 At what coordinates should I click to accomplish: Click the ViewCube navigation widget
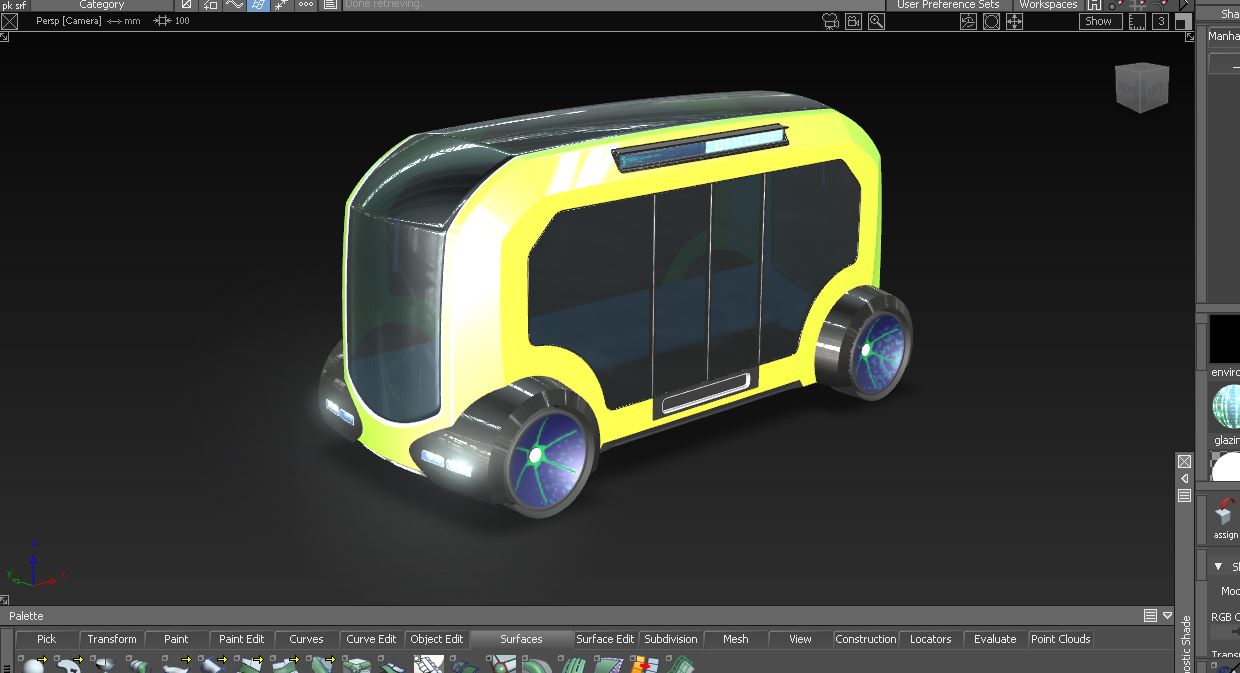coord(1142,87)
